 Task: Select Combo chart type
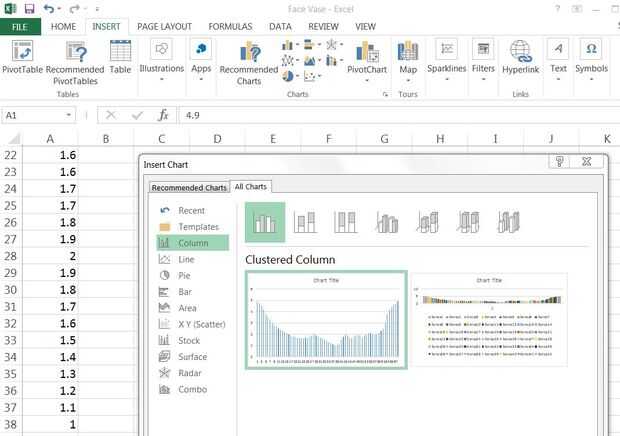click(192, 389)
